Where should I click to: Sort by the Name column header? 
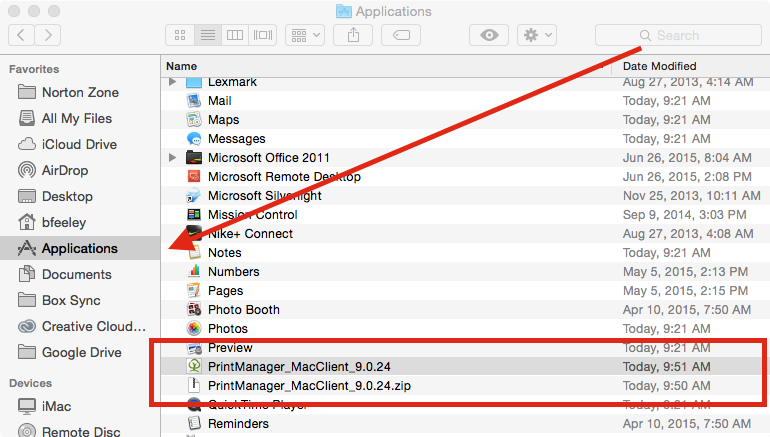tap(181, 66)
